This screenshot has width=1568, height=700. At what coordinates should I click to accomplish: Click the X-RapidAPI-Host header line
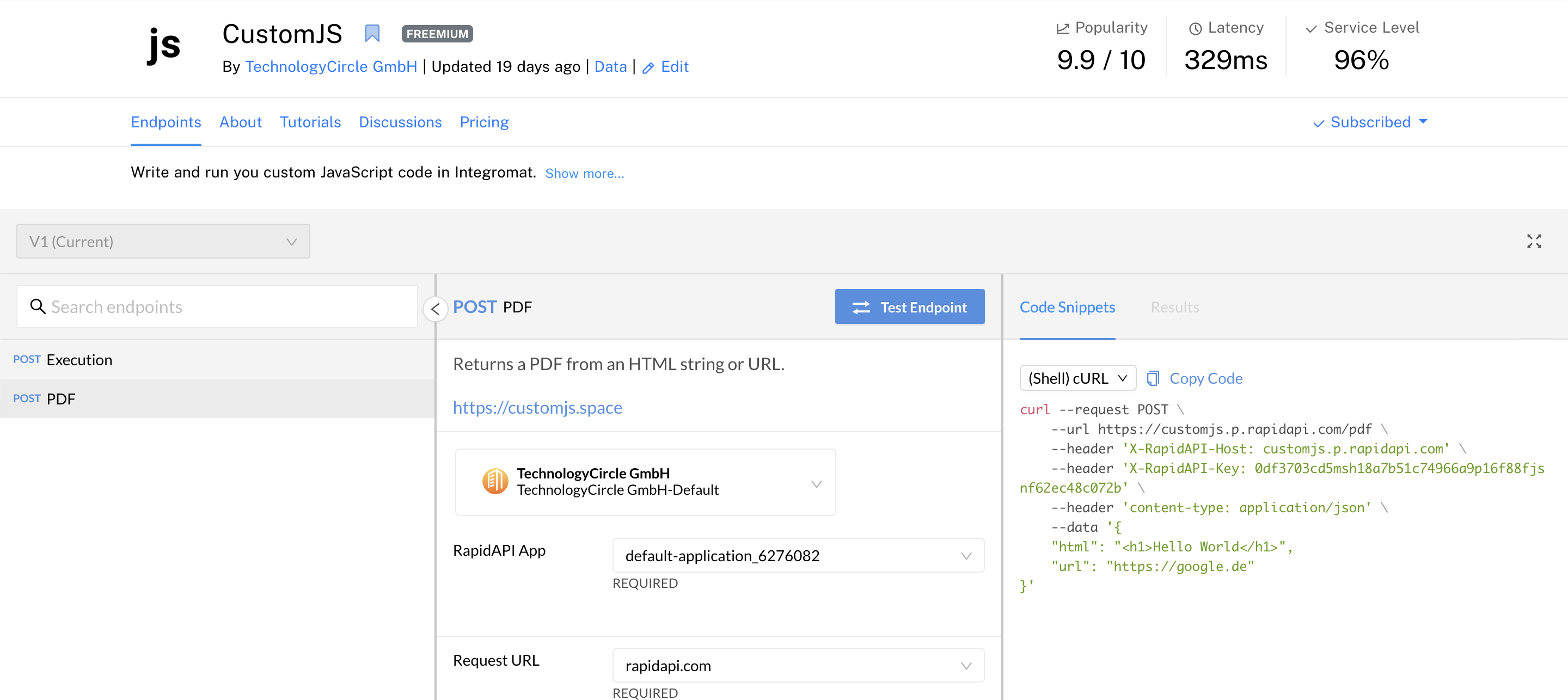[x=1259, y=449]
